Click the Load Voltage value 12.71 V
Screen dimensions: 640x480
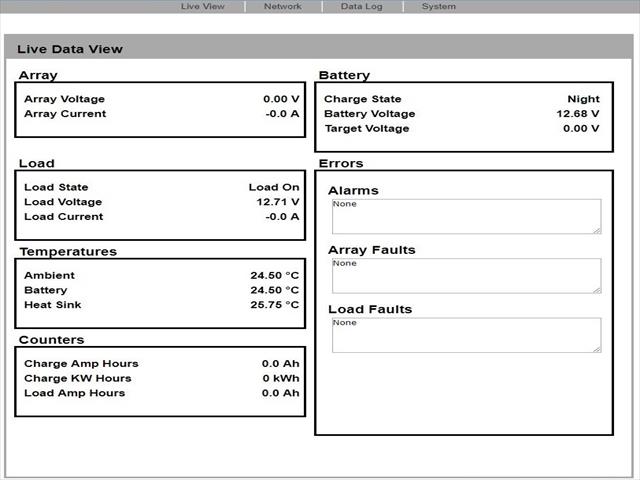278,202
